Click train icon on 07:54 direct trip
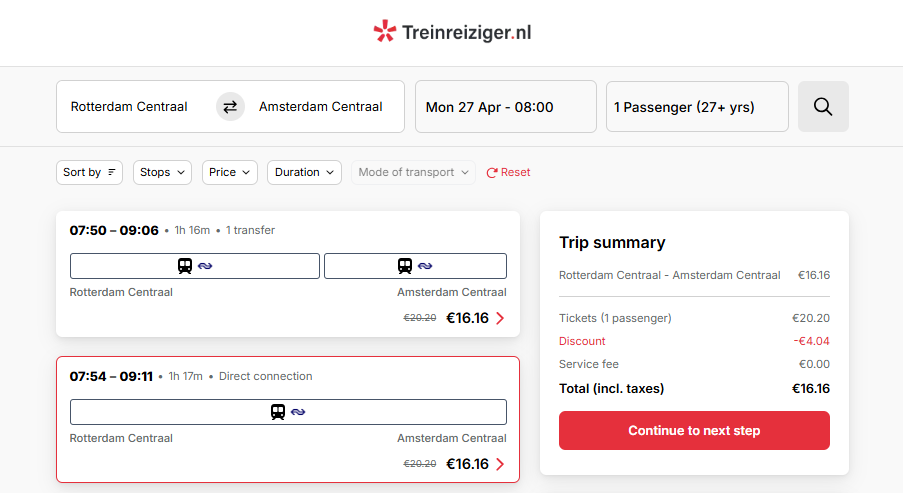This screenshot has width=903, height=493. 278,412
